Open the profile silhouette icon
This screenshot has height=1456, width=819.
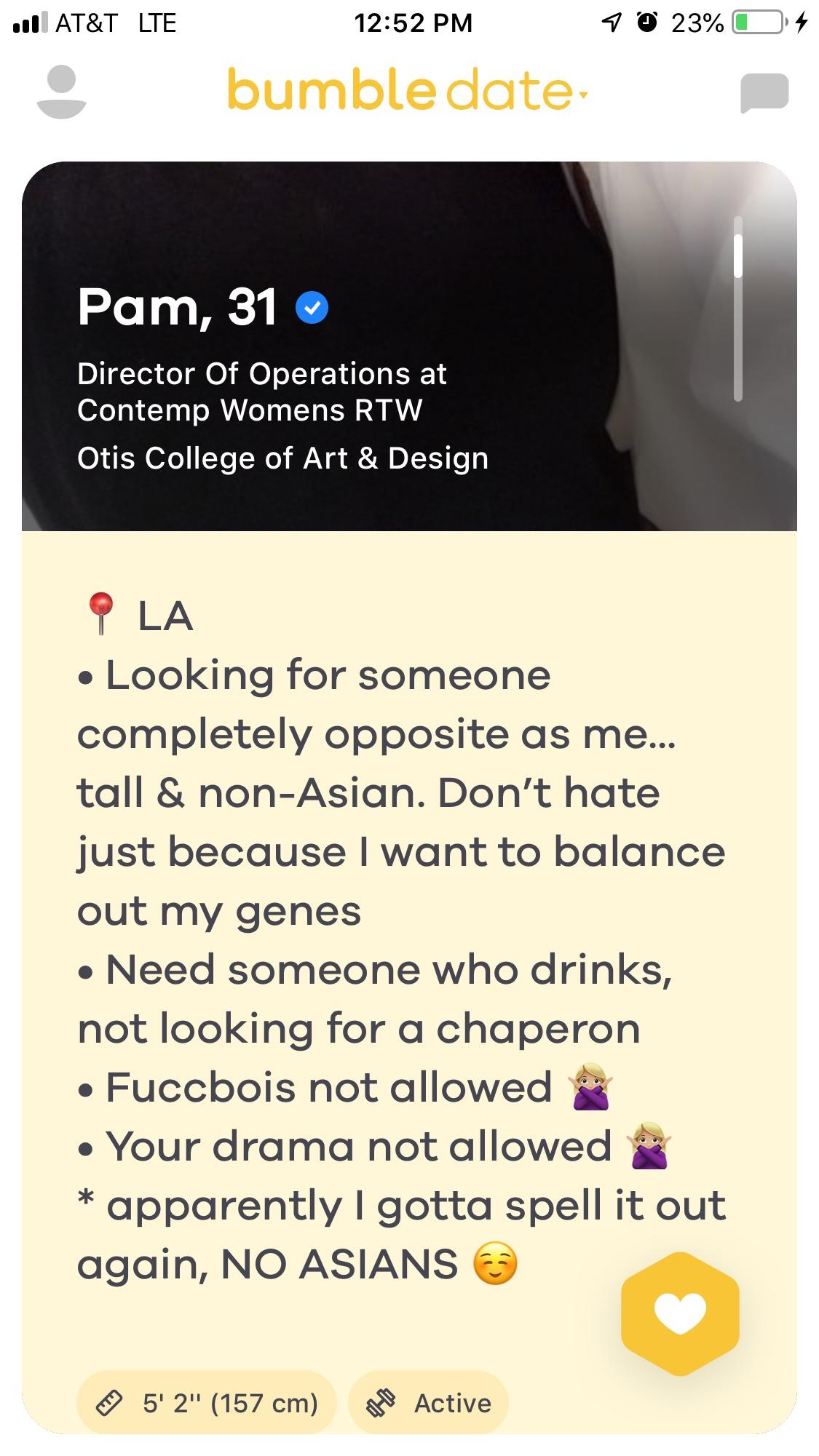coord(61,92)
